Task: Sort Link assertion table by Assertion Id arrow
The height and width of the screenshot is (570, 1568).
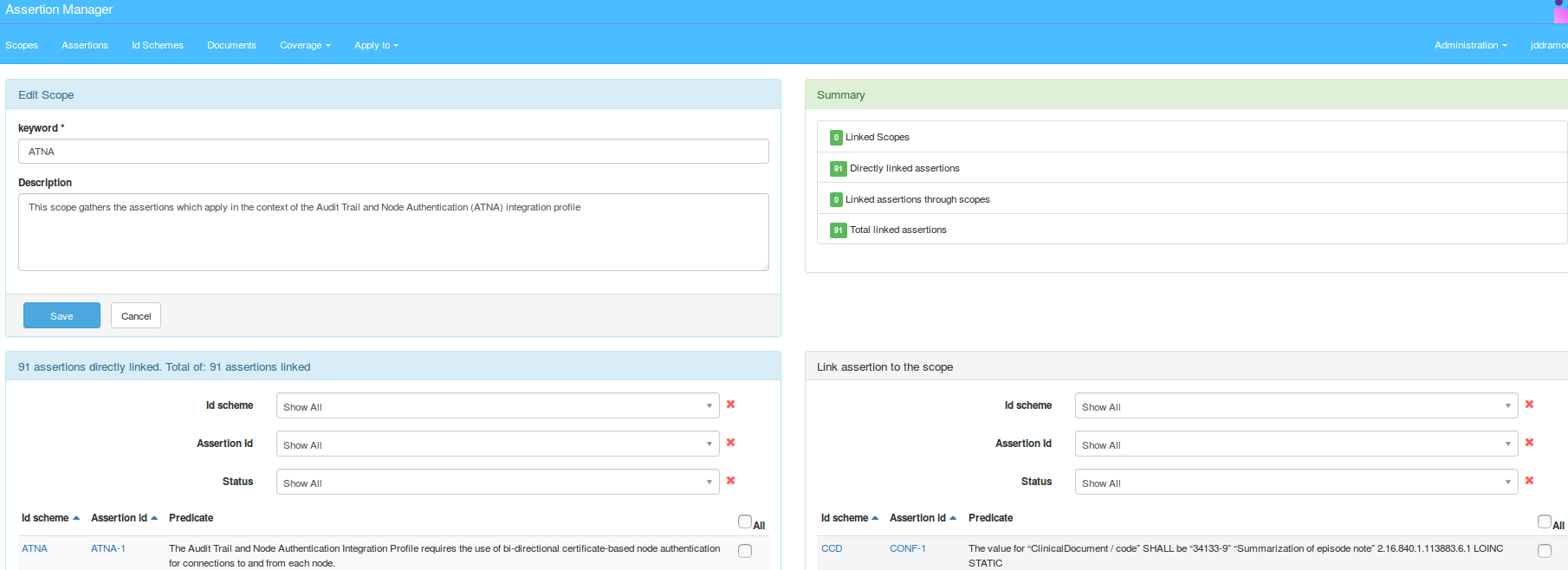Action: [x=953, y=518]
